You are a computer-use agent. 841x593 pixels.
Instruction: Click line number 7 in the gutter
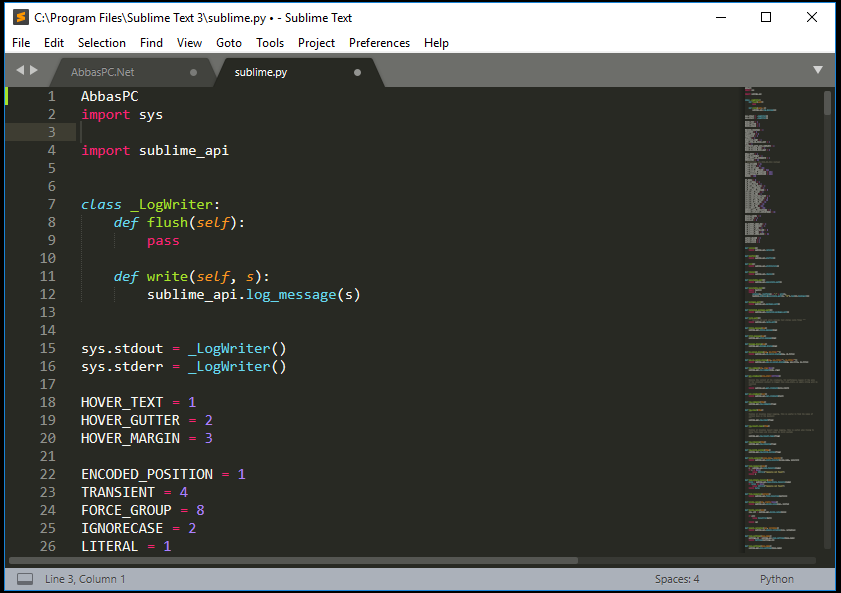[x=51, y=204]
